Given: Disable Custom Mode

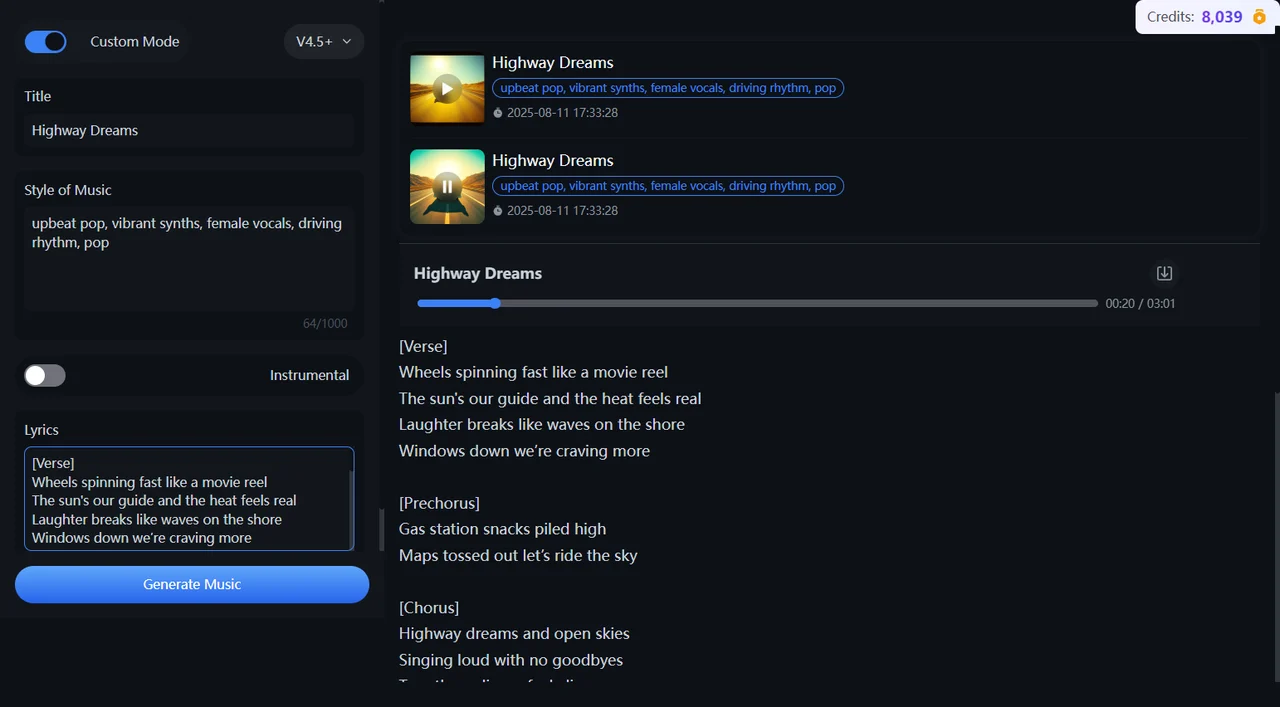Looking at the screenshot, I should [45, 41].
